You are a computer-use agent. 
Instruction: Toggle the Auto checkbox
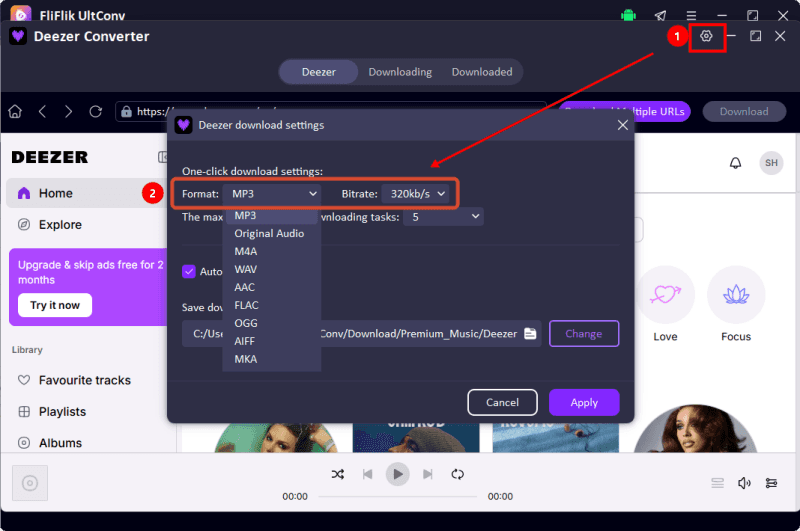pyautogui.click(x=189, y=271)
